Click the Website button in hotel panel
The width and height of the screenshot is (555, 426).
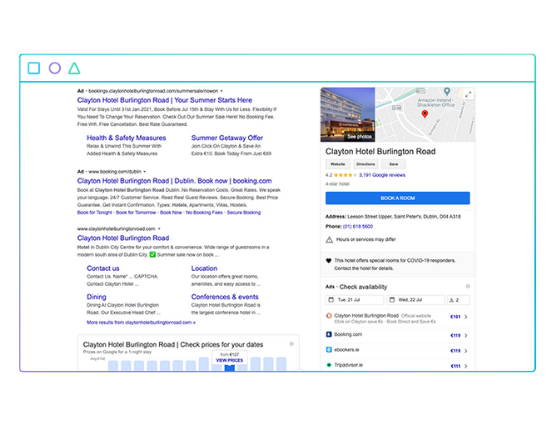[x=338, y=164]
